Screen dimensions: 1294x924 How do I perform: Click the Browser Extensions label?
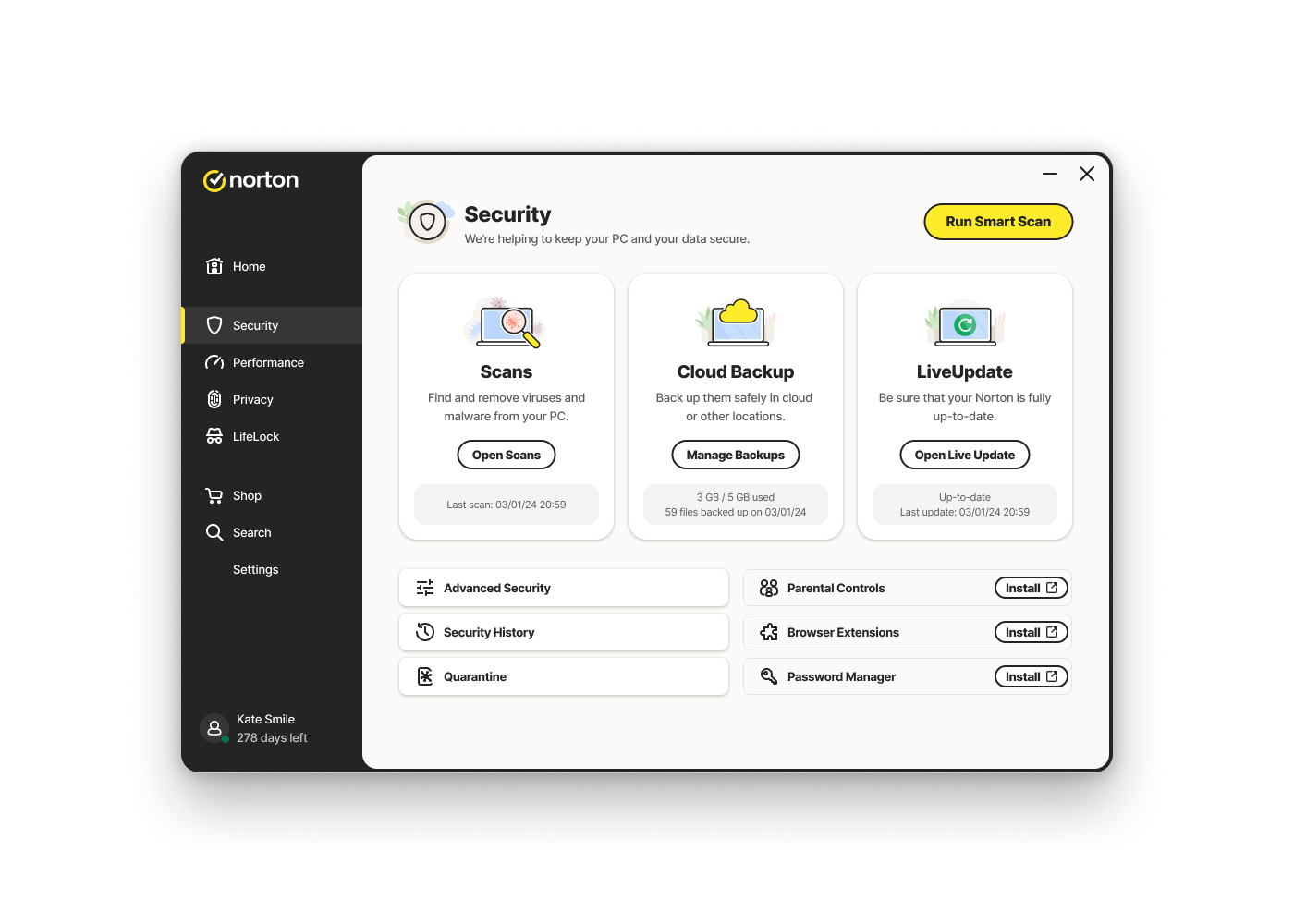click(843, 632)
